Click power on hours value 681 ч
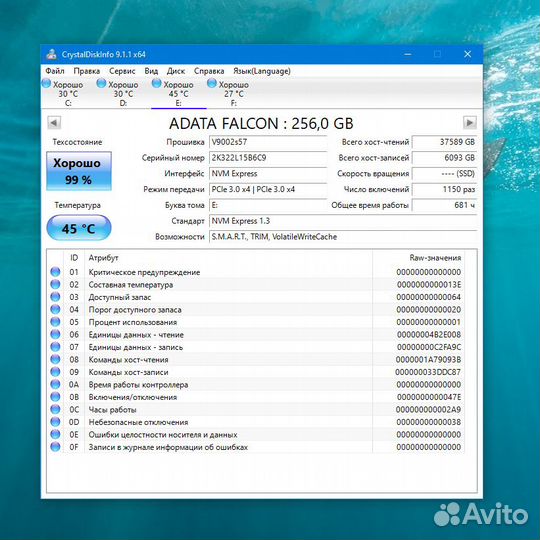The width and height of the screenshot is (540, 540). point(445,205)
